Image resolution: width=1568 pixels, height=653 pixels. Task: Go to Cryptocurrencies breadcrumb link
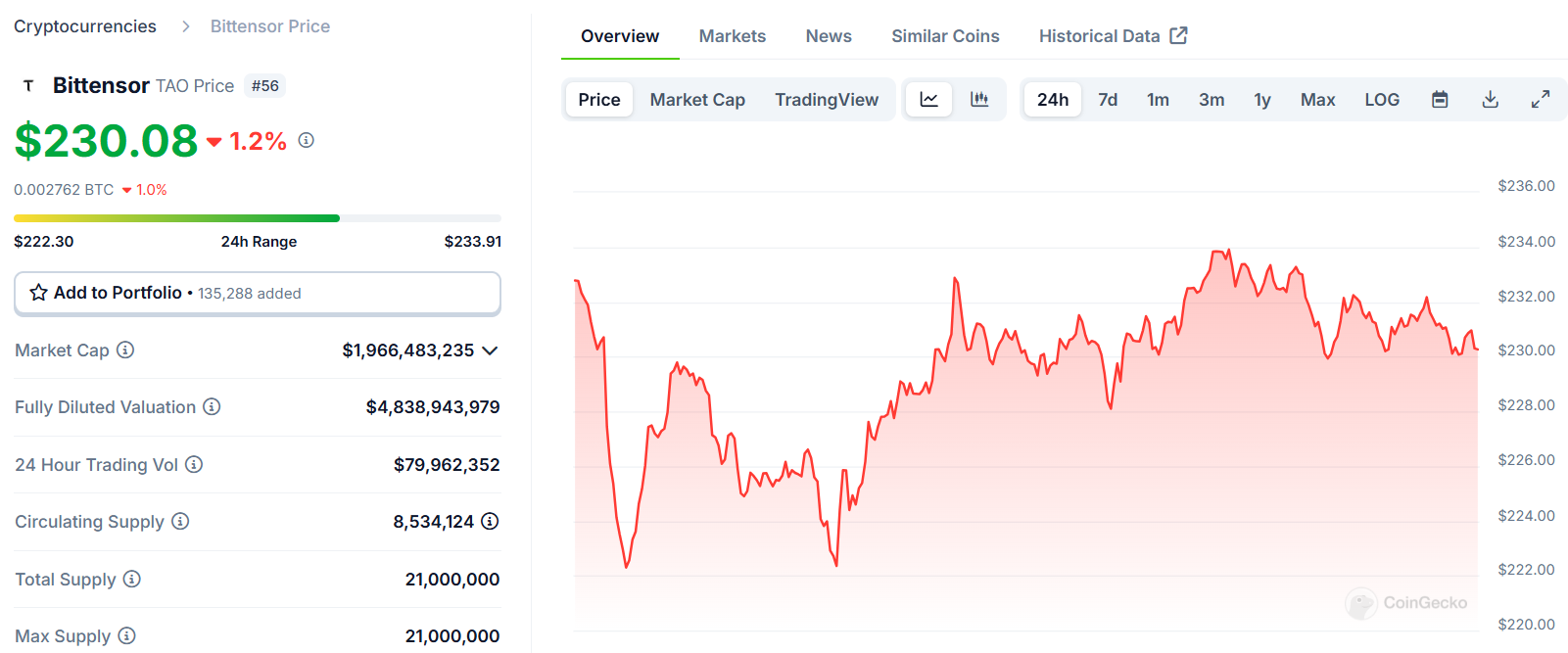85,26
